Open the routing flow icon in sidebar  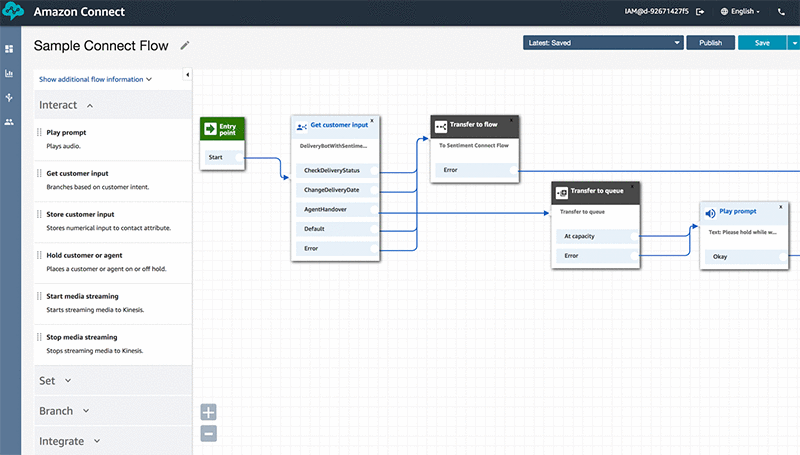tap(9, 97)
